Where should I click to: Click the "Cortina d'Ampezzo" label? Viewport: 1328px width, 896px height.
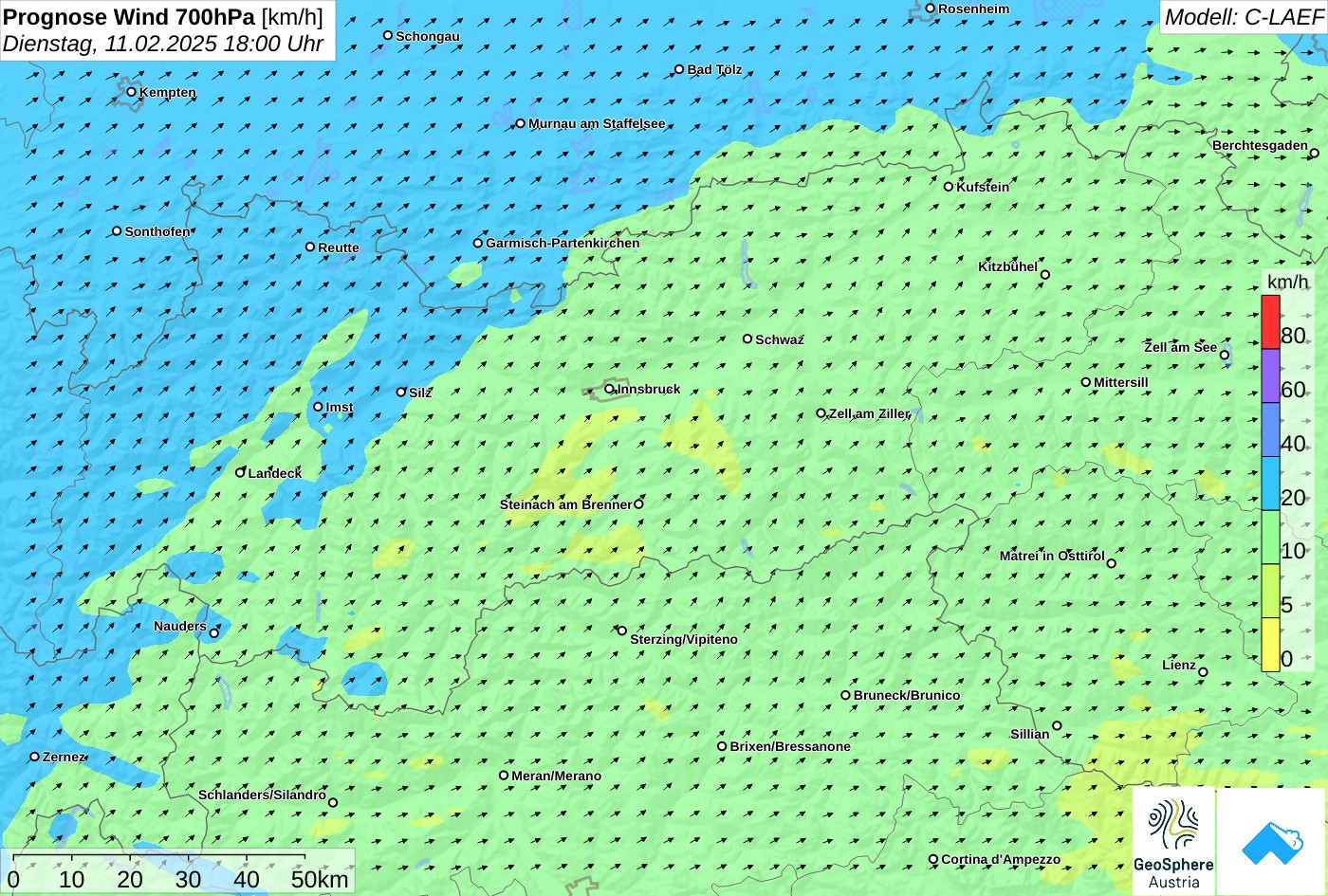pos(1001,859)
